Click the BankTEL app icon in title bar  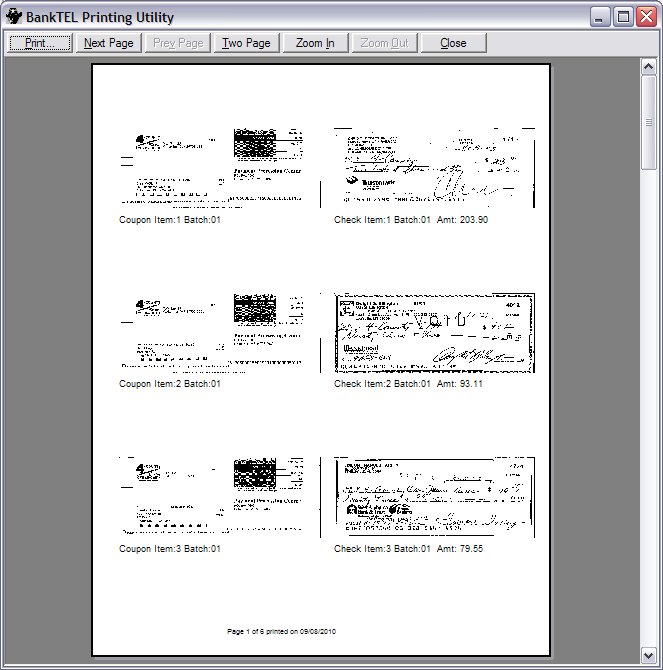[14, 17]
